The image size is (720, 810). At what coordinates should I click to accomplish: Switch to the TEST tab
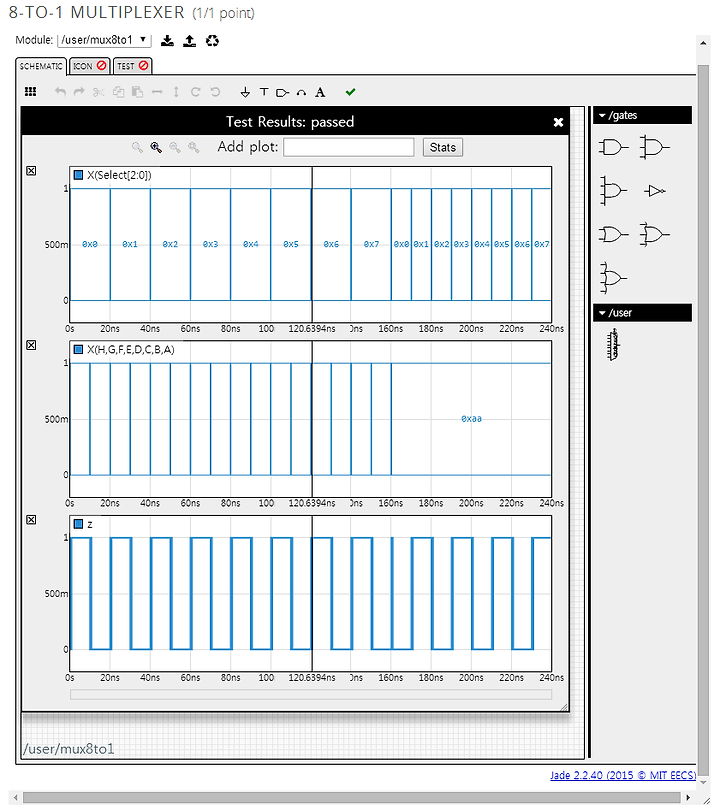(x=132, y=66)
